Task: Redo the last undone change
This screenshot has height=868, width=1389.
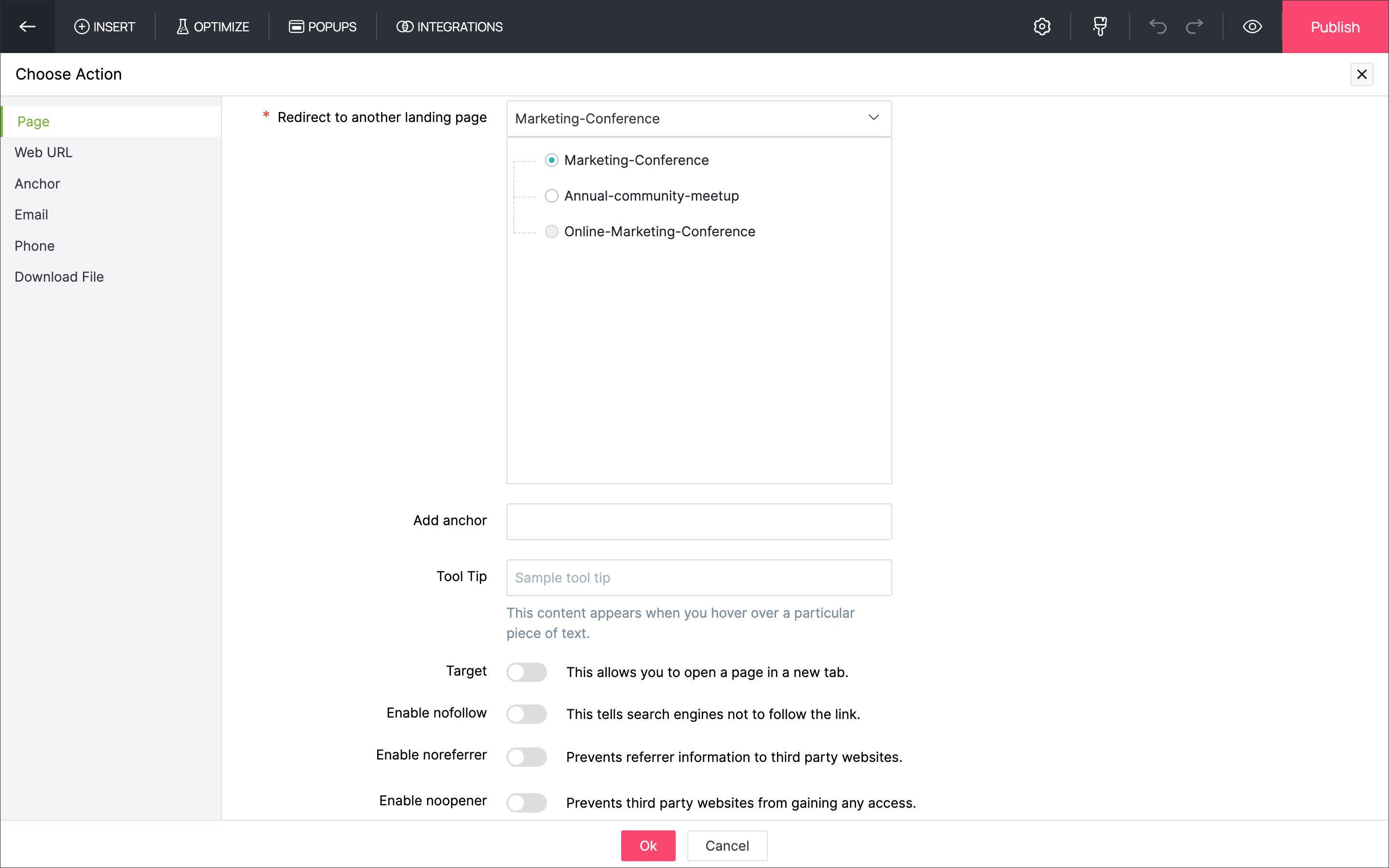Action: pyautogui.click(x=1195, y=27)
